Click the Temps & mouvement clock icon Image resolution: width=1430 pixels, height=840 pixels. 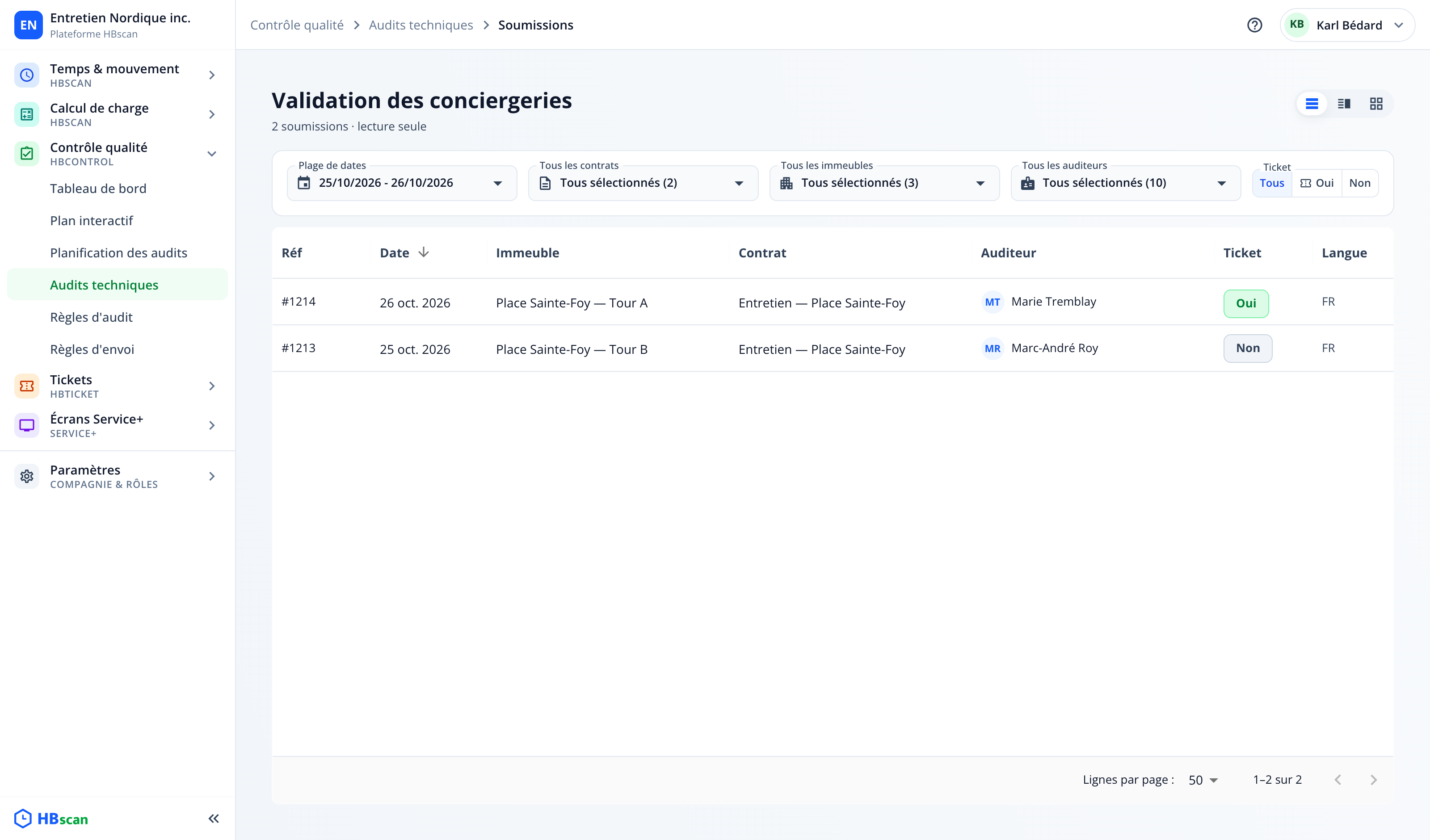27,75
